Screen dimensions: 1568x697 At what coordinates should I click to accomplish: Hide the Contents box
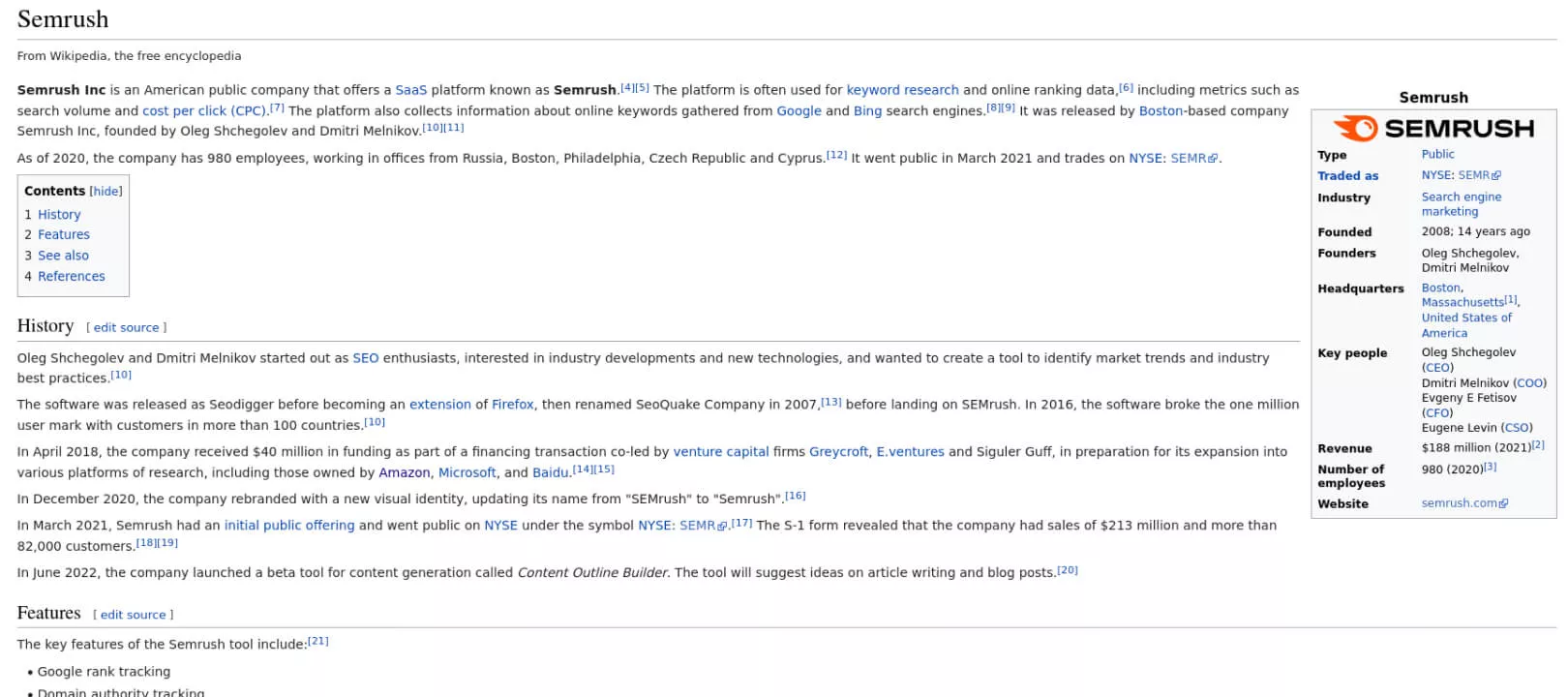[x=106, y=192]
